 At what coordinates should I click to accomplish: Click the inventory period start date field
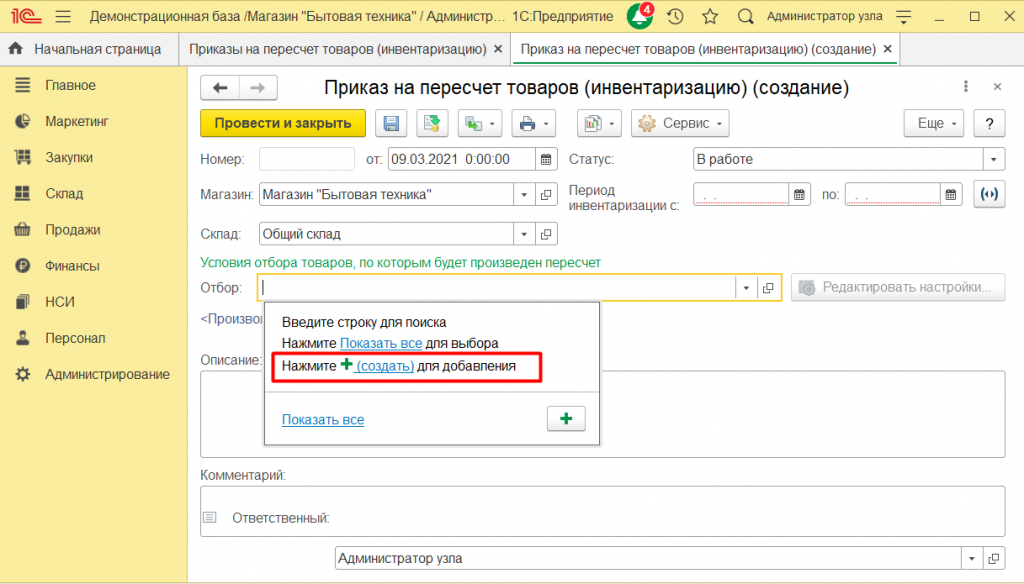click(741, 195)
